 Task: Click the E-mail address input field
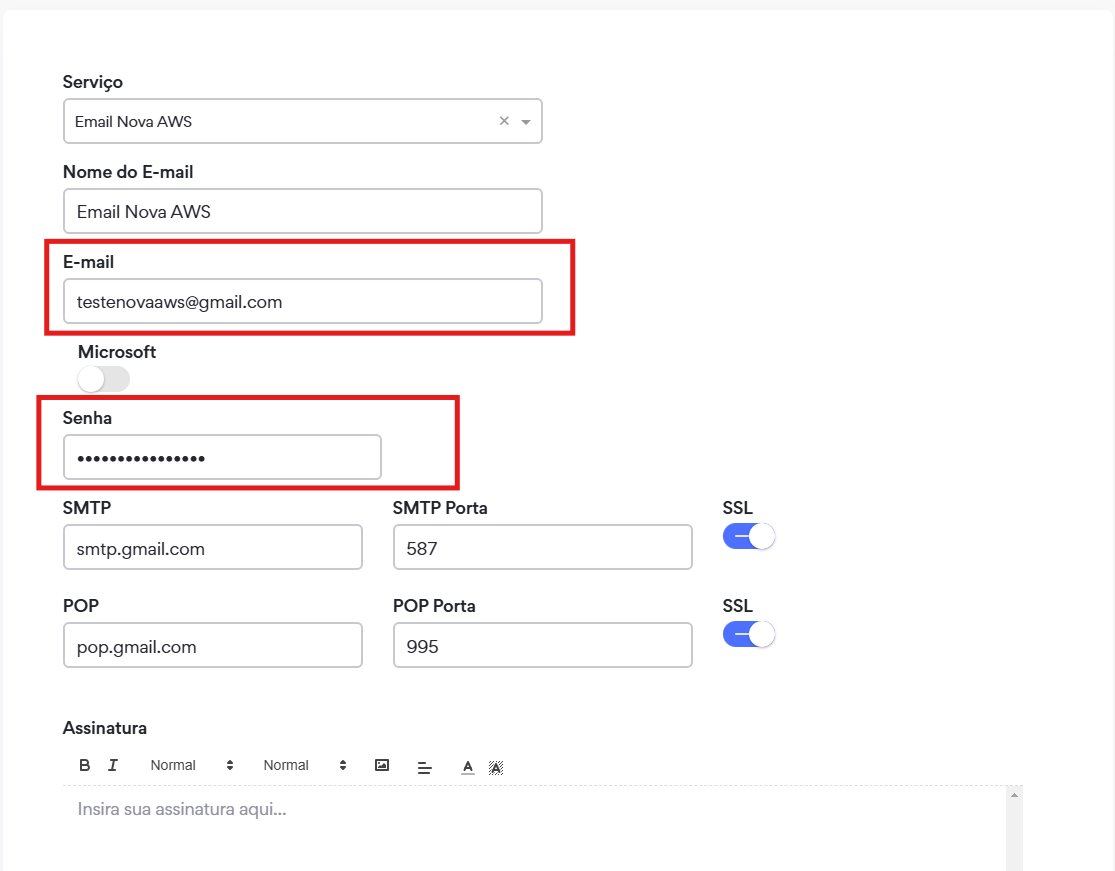click(x=302, y=300)
